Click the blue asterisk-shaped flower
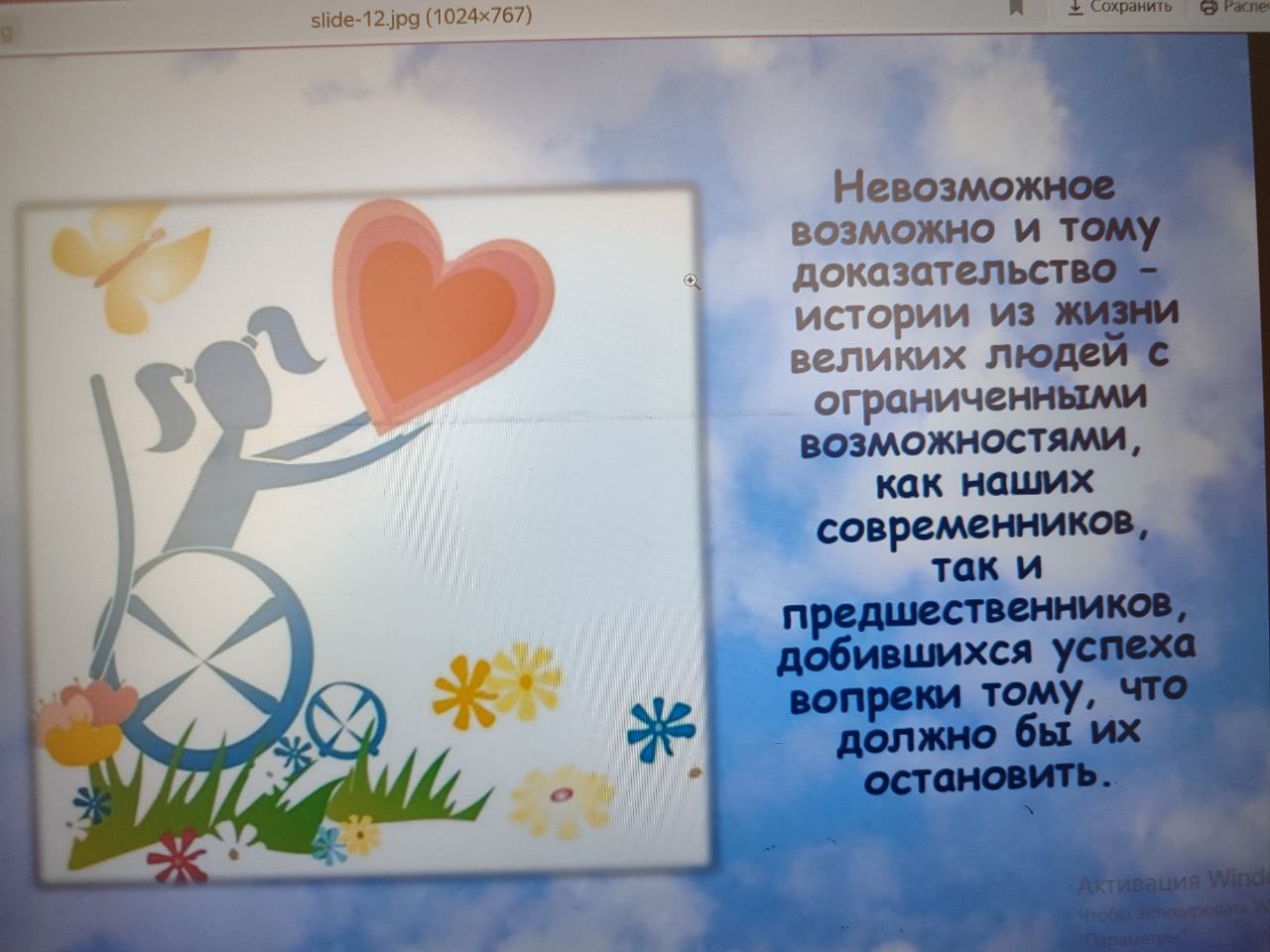The width and height of the screenshot is (1270, 952). (x=659, y=730)
